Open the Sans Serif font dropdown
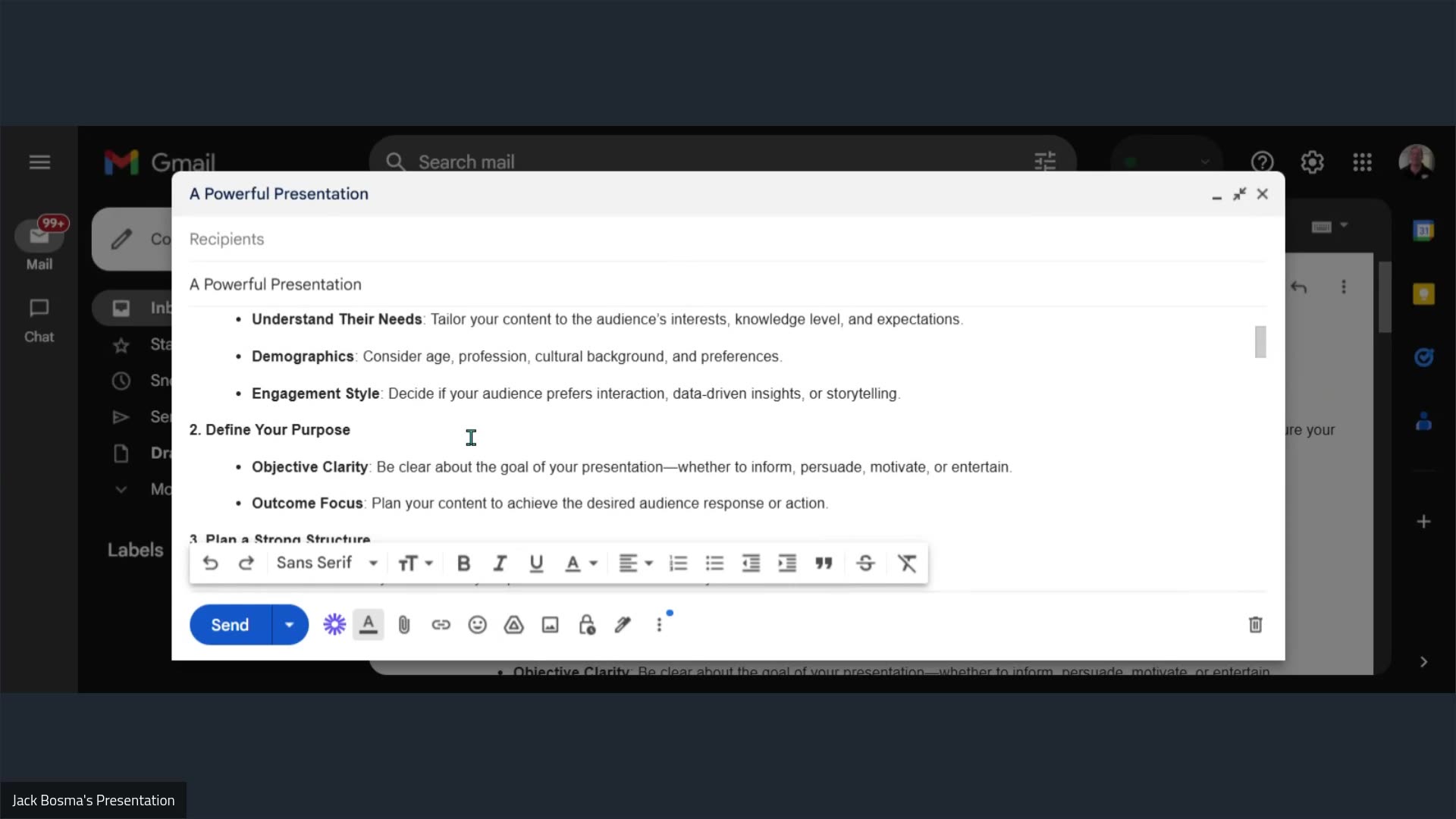This screenshot has width=1456, height=819. pyautogui.click(x=327, y=563)
